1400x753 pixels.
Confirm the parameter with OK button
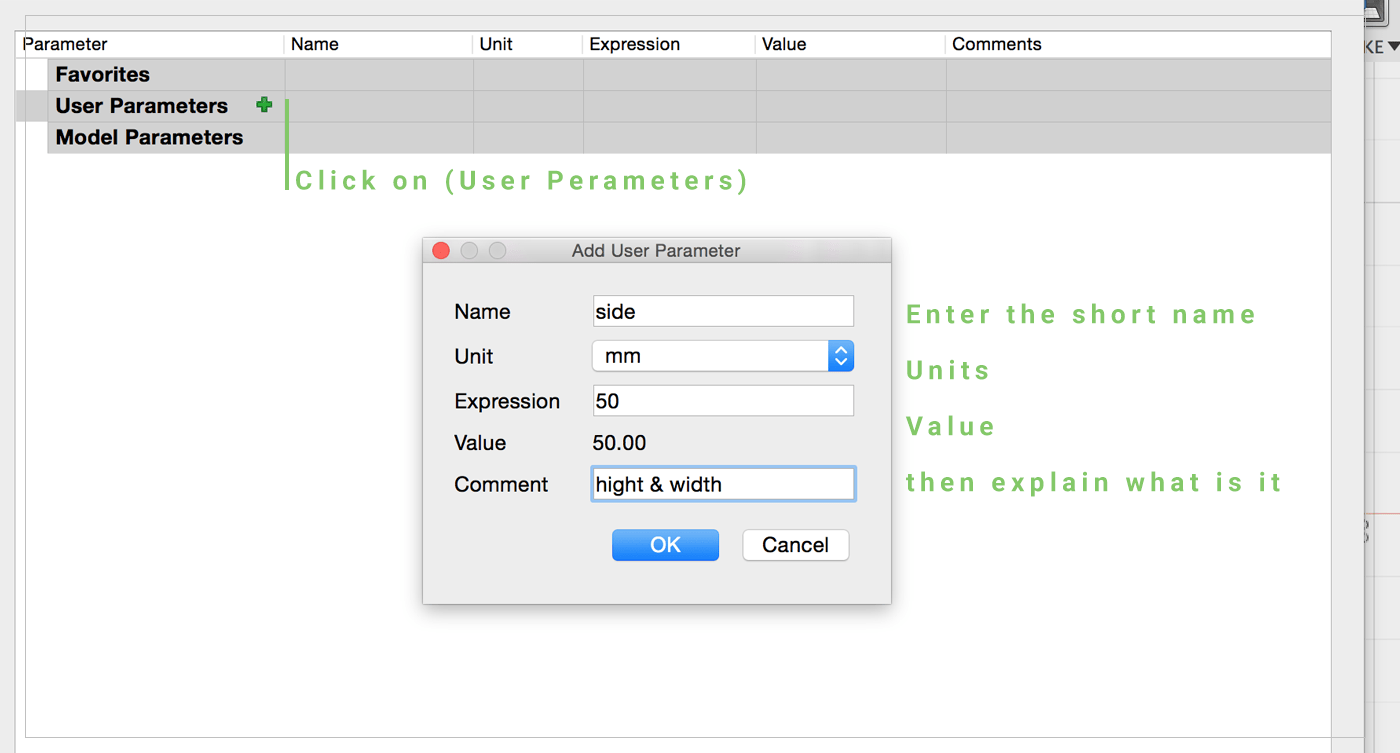coord(665,545)
